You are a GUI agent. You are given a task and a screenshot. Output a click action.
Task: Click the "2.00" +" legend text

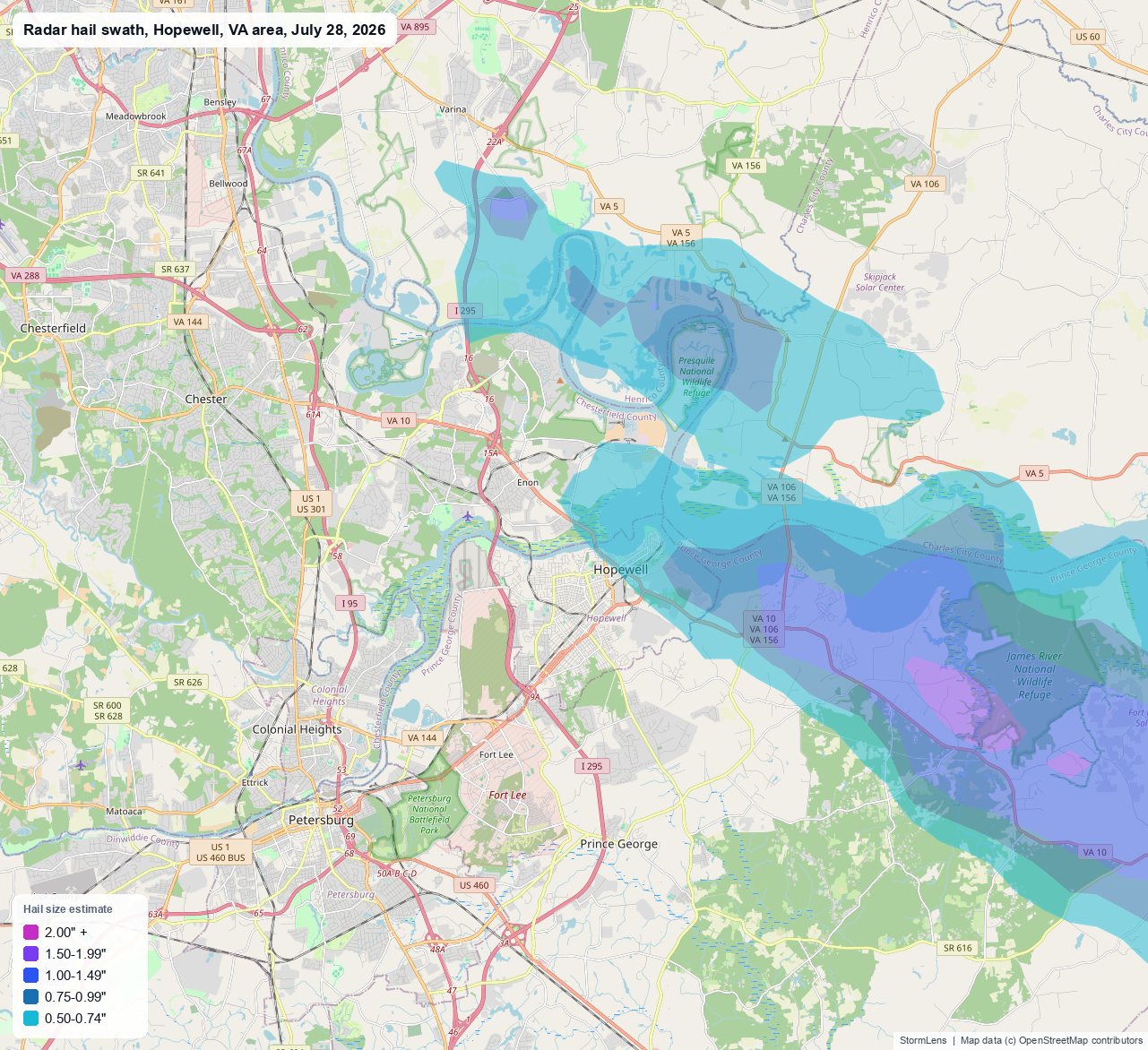click(66, 932)
